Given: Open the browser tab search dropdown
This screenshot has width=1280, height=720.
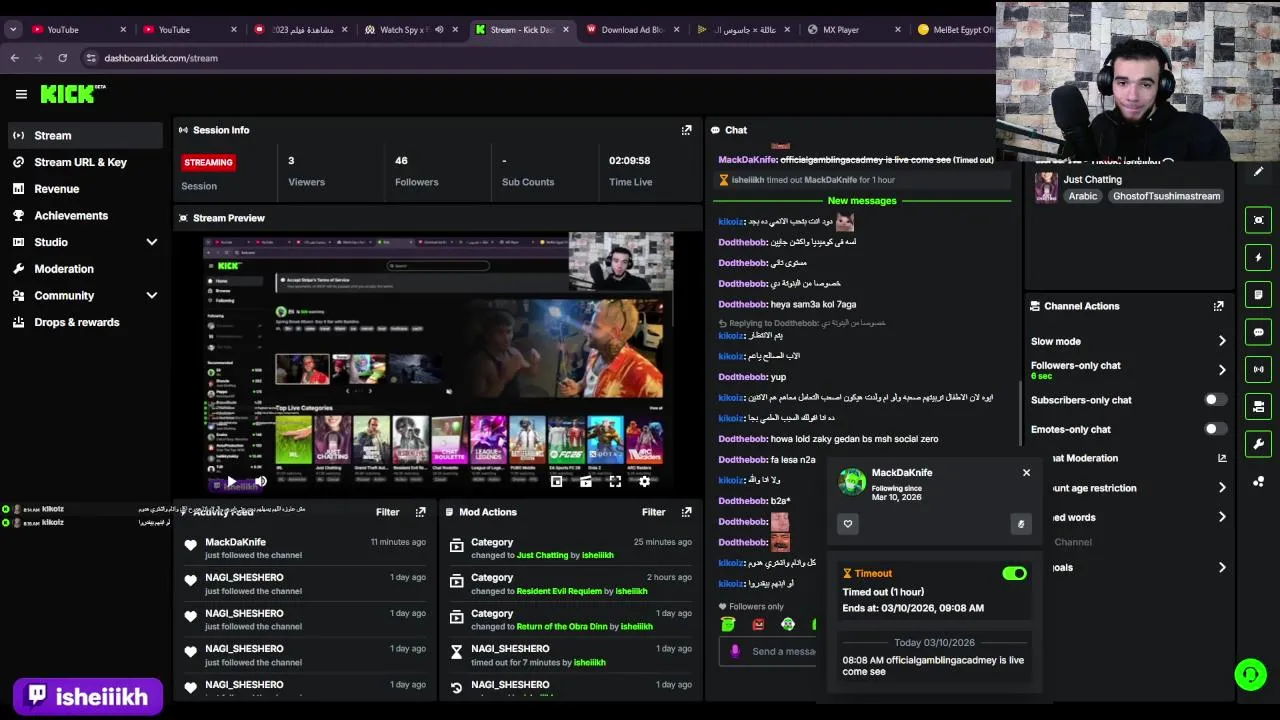Looking at the screenshot, I should point(13,30).
